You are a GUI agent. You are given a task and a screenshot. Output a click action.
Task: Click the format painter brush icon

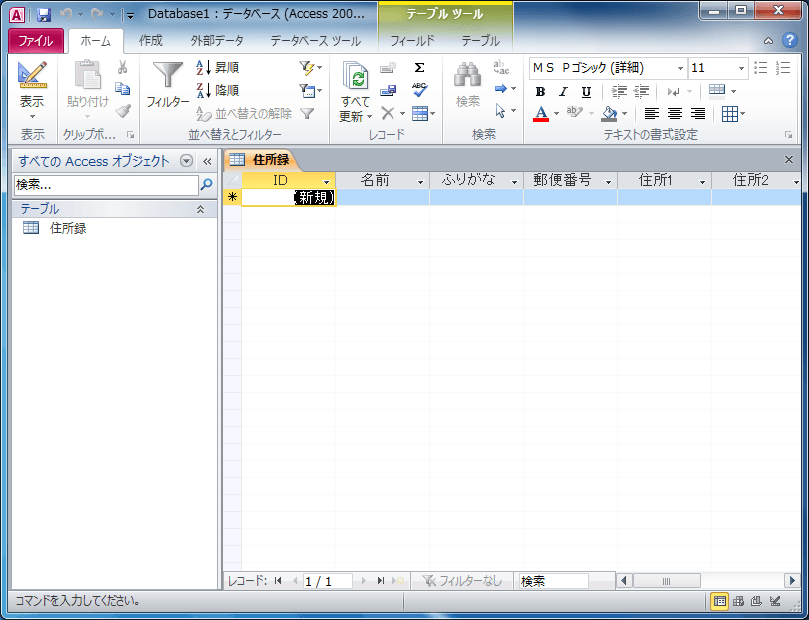point(122,111)
